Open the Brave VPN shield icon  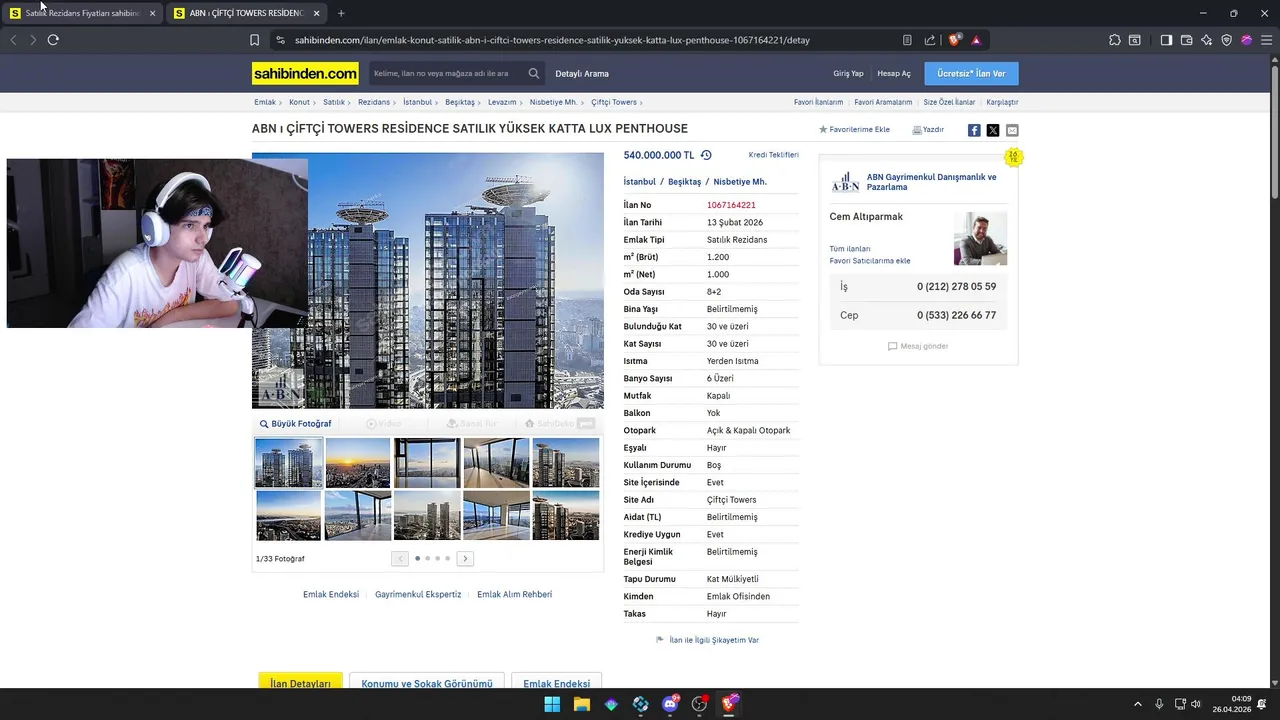point(1227,40)
